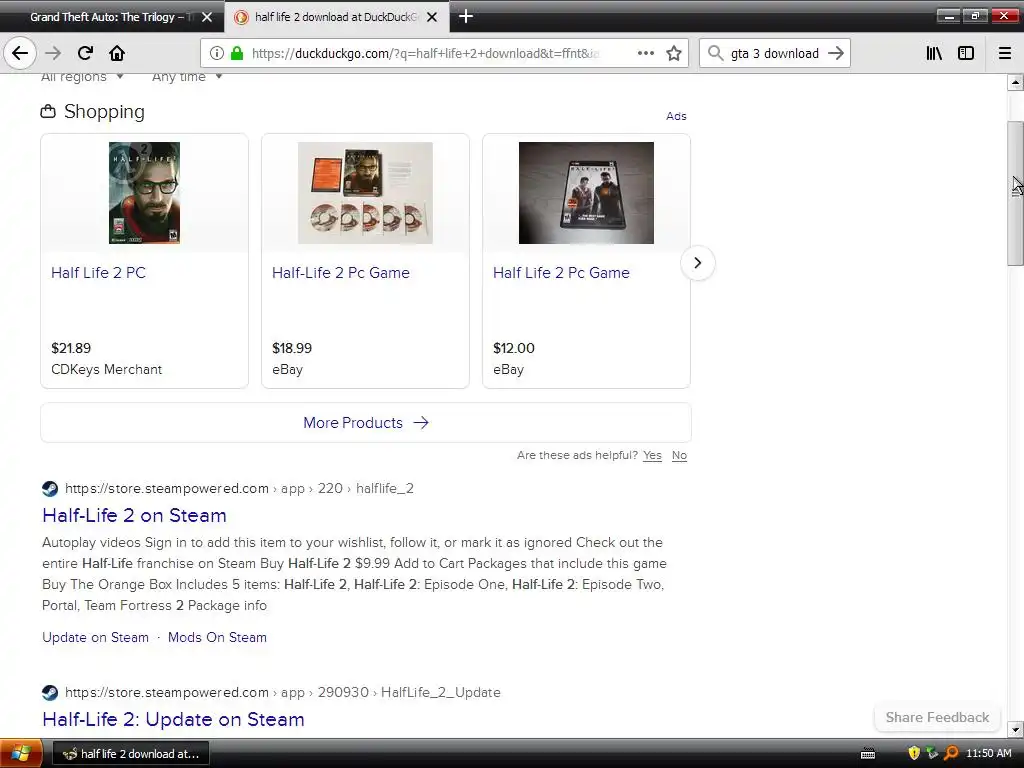Click the vertical scrollbar thumb

click(1015, 193)
